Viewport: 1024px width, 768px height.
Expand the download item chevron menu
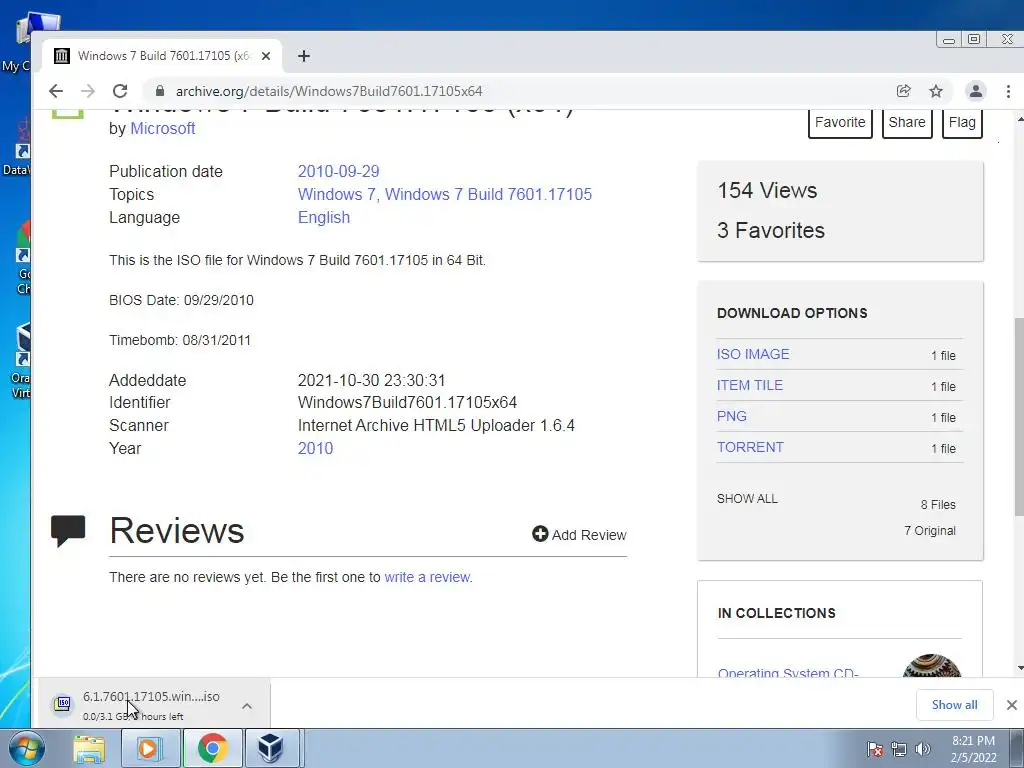pyautogui.click(x=247, y=706)
